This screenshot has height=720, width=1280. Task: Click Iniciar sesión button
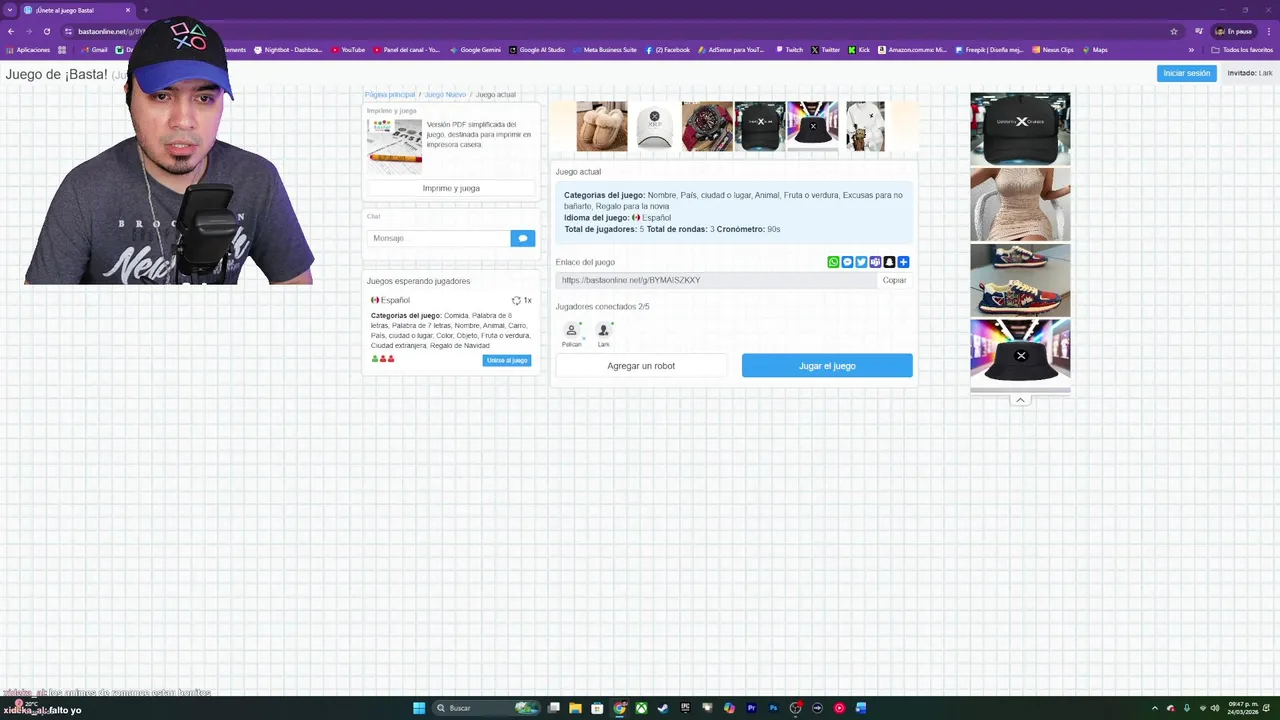1187,73
